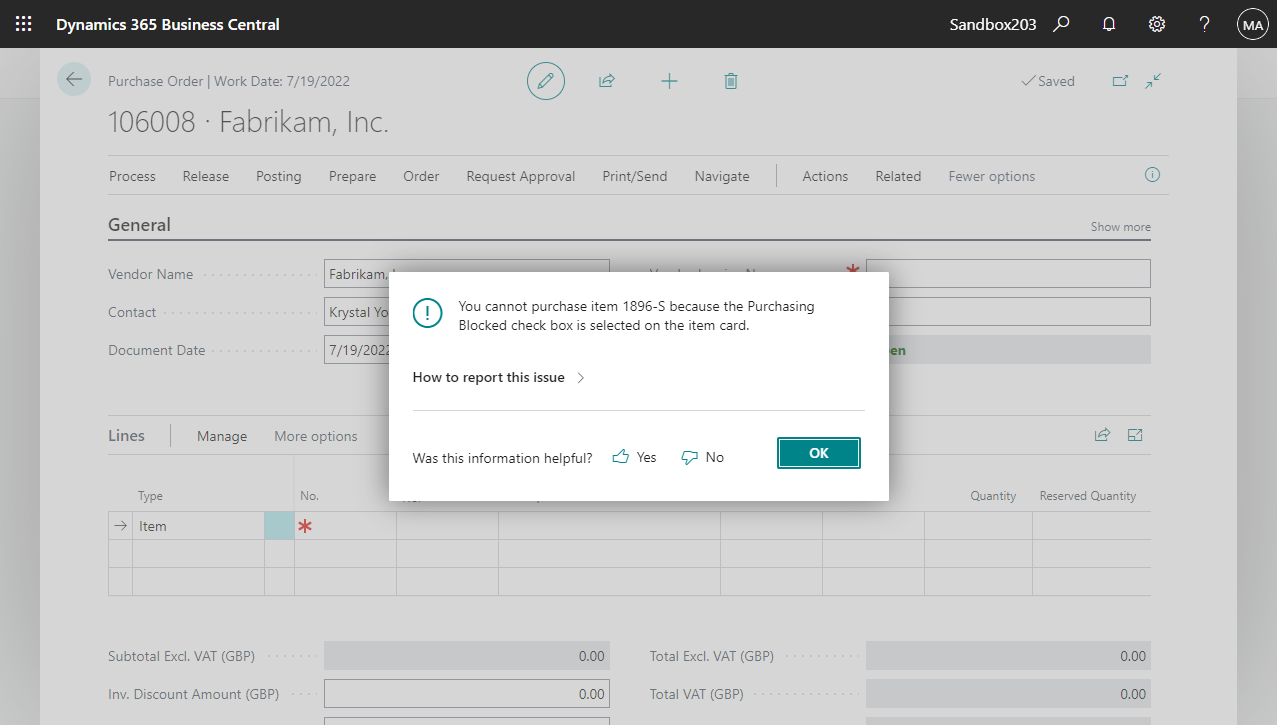Dismiss the warning by clicking OK
The image size is (1277, 725).
(x=818, y=452)
